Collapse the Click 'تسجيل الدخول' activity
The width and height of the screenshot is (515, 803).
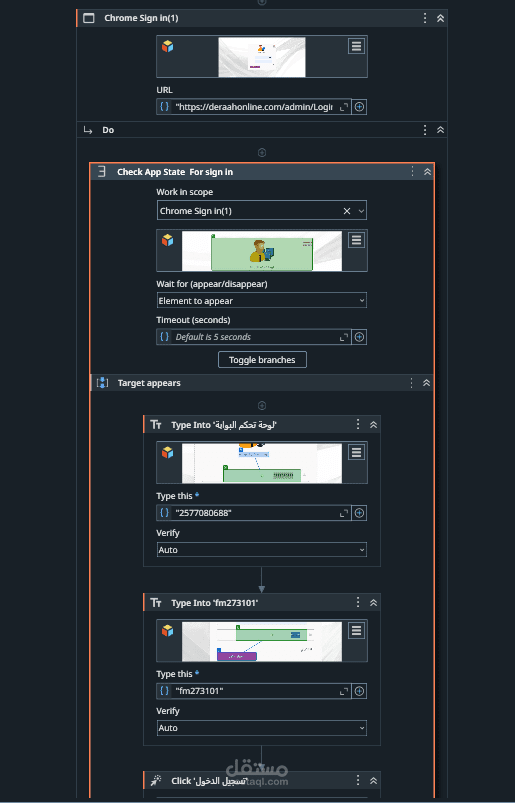click(373, 780)
